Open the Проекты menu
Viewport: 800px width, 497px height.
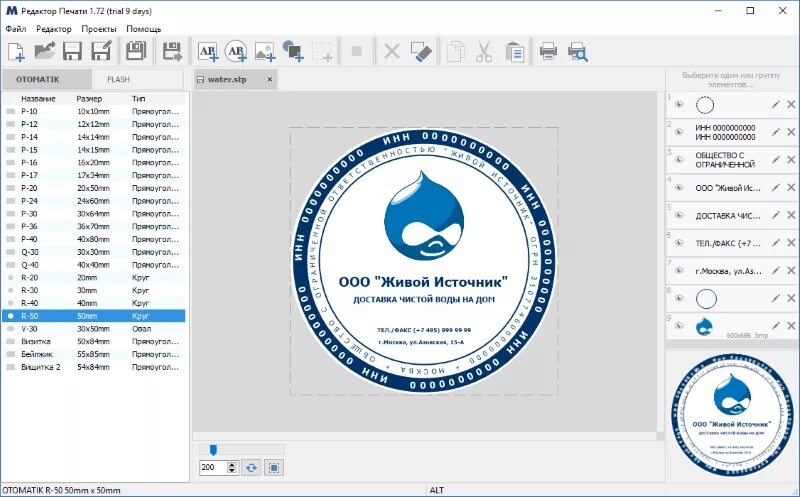tap(99, 29)
